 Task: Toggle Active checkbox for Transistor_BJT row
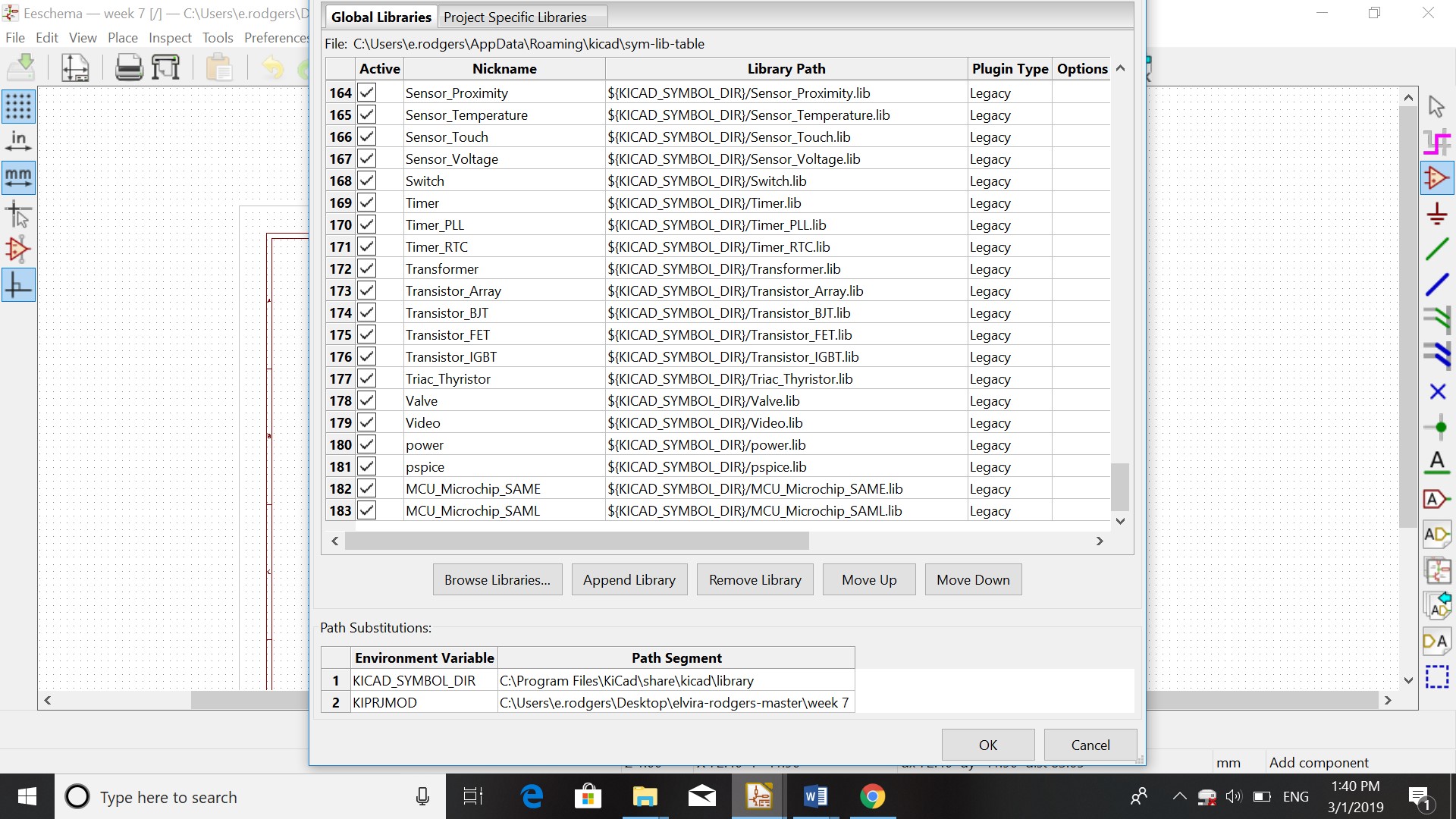pyautogui.click(x=367, y=313)
